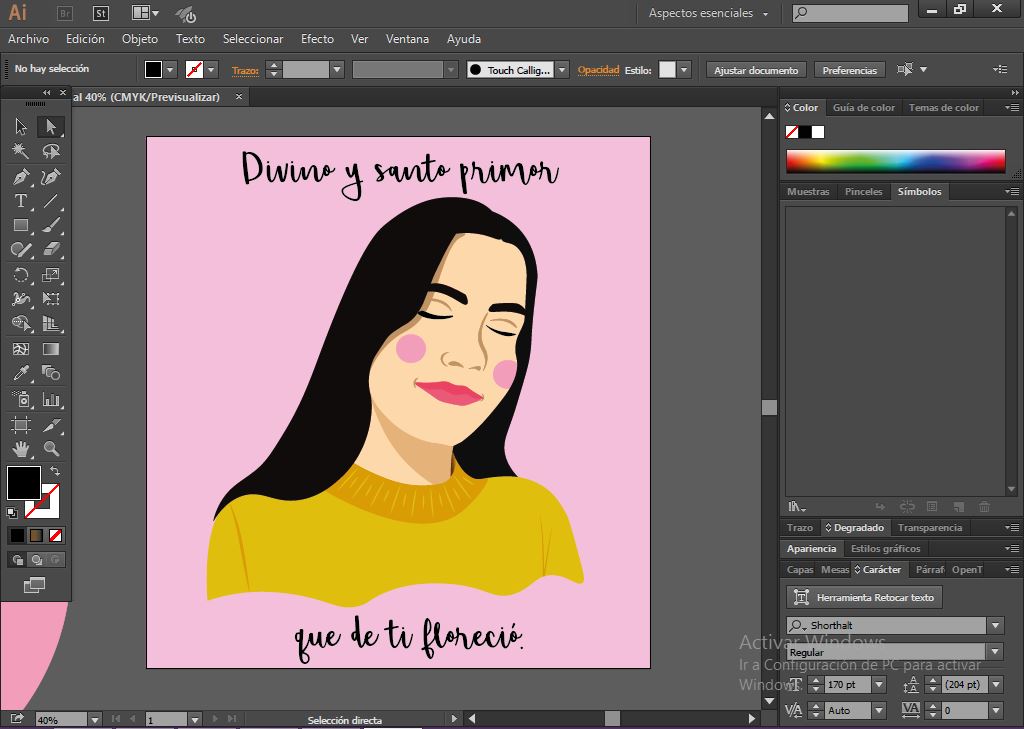Screen dimensions: 1024x729
Task: Select the Zoom magnifier tool
Action: [51, 449]
